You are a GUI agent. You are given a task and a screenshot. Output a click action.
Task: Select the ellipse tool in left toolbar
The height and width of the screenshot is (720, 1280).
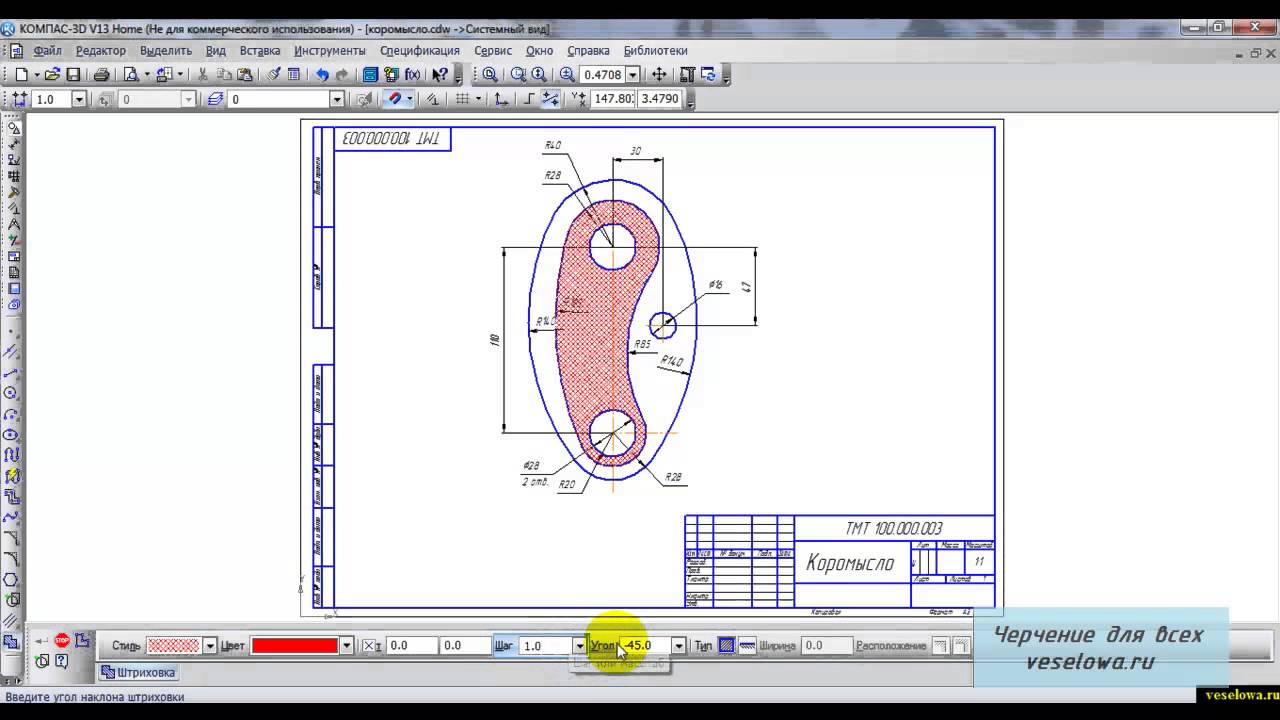coord(13,435)
